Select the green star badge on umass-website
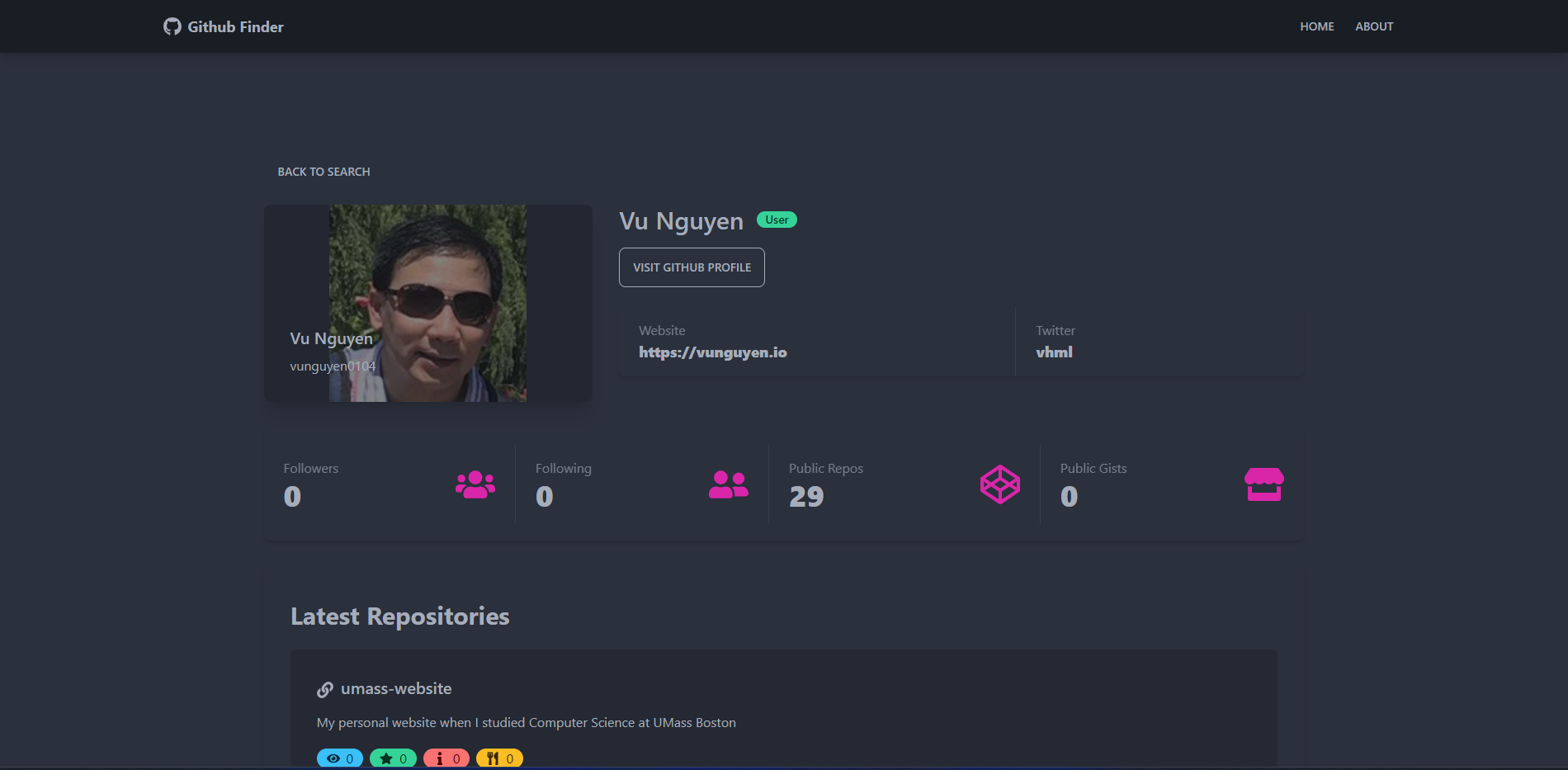 (x=393, y=758)
